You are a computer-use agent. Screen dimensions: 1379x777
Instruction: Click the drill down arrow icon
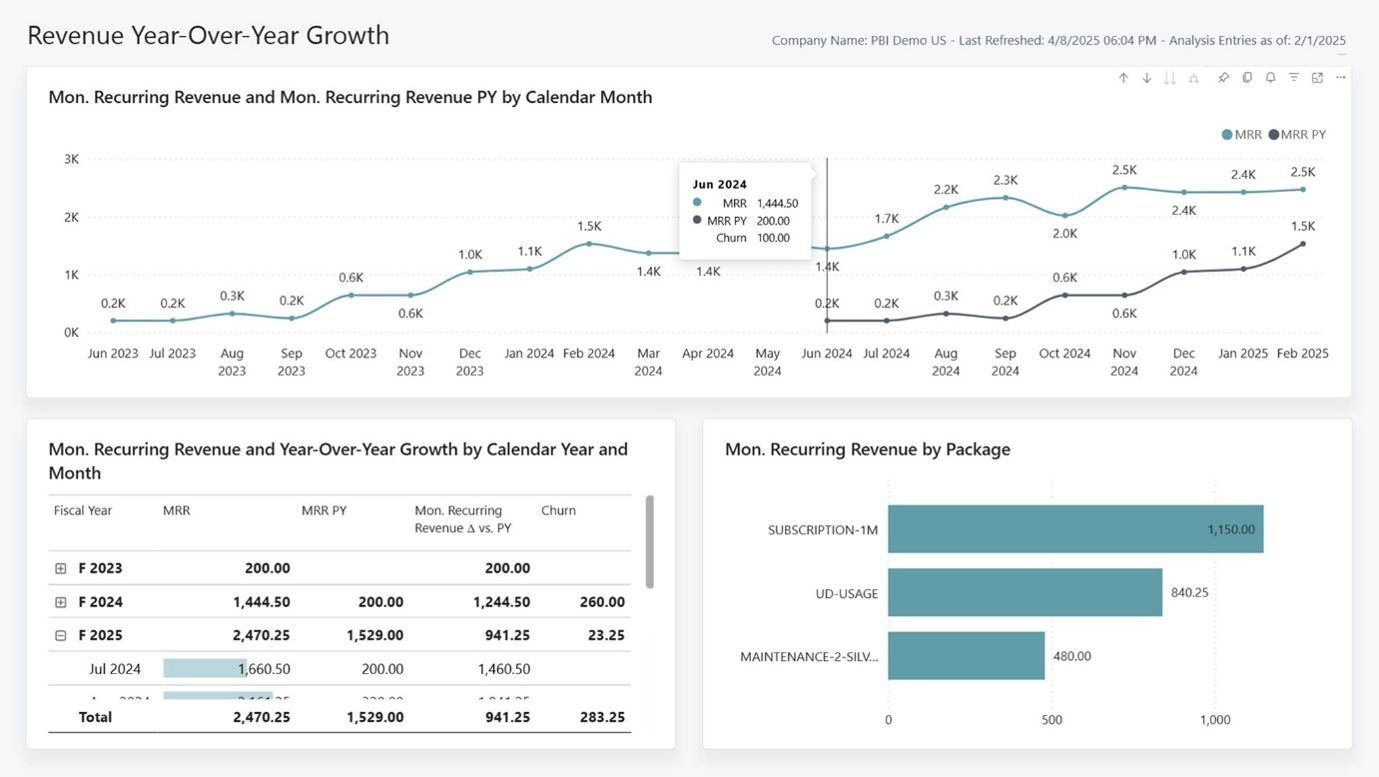[1147, 78]
